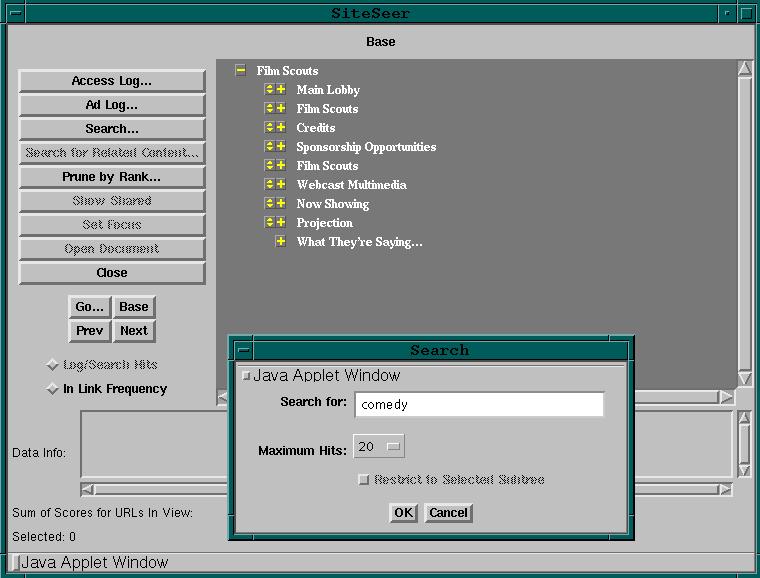
Task: Confirm the search with OK
Action: 403,513
